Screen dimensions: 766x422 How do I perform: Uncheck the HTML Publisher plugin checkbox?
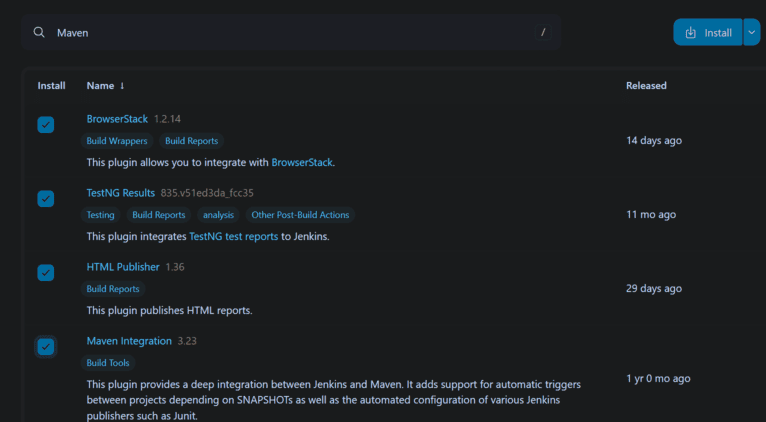[46, 273]
